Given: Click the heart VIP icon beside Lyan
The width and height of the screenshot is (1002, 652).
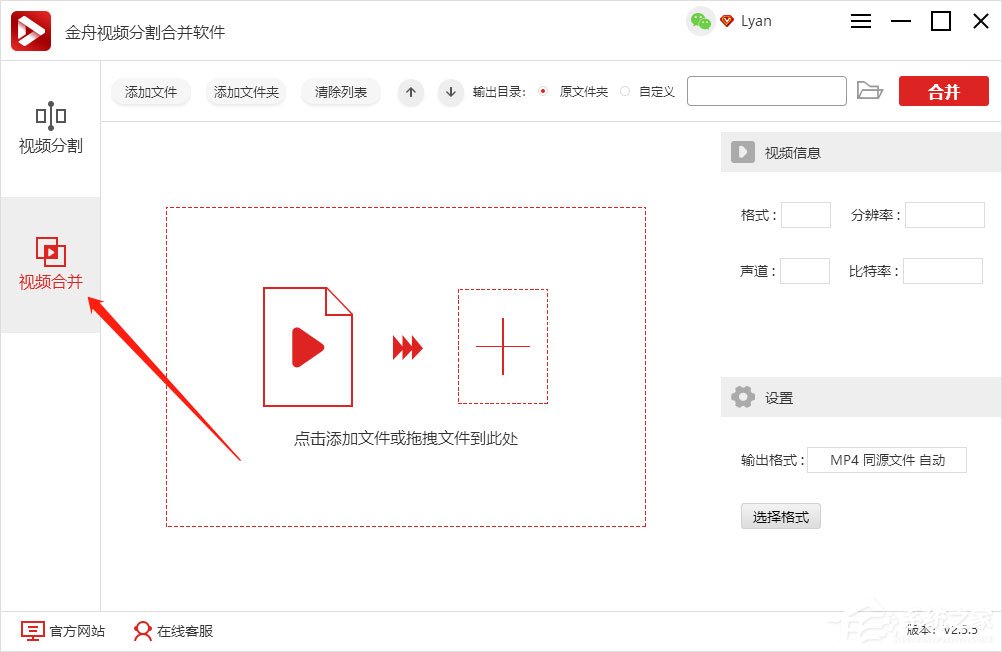Looking at the screenshot, I should [725, 20].
